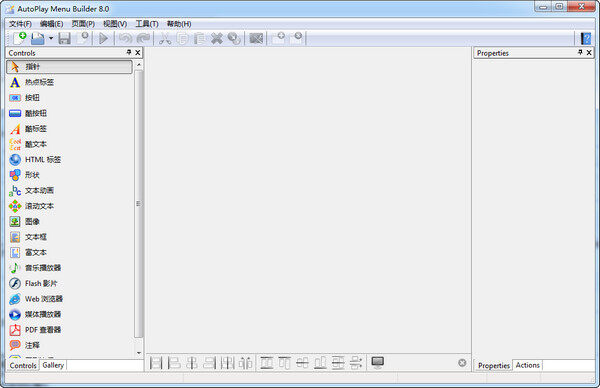The image size is (600, 388).
Task: Redo the last action
Action: pos(143,38)
